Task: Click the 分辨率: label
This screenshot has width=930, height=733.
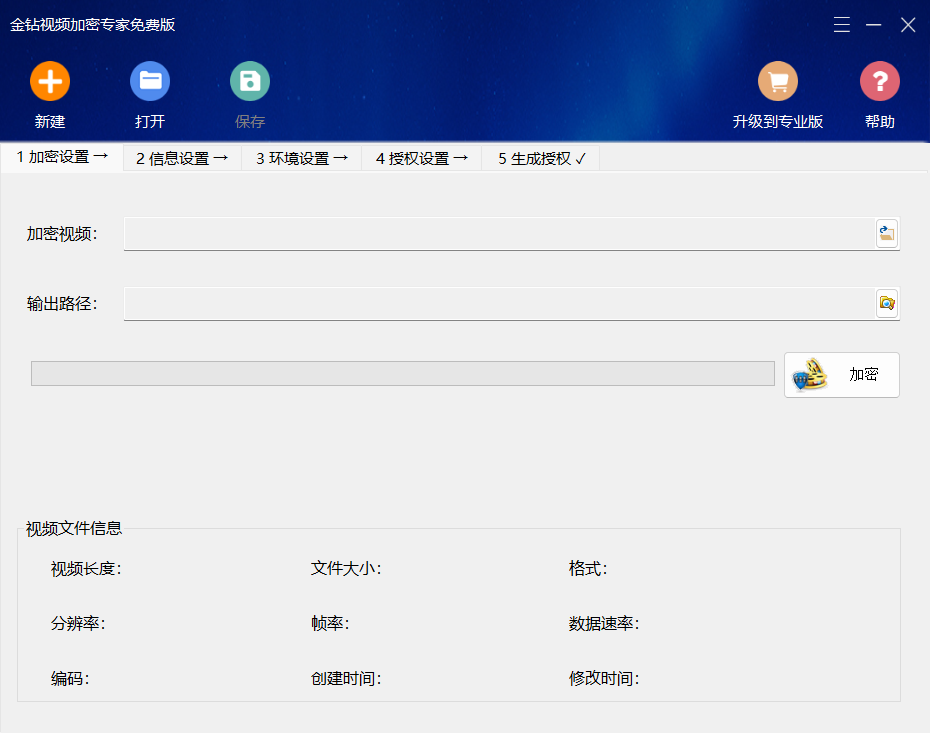Action: click(x=78, y=623)
